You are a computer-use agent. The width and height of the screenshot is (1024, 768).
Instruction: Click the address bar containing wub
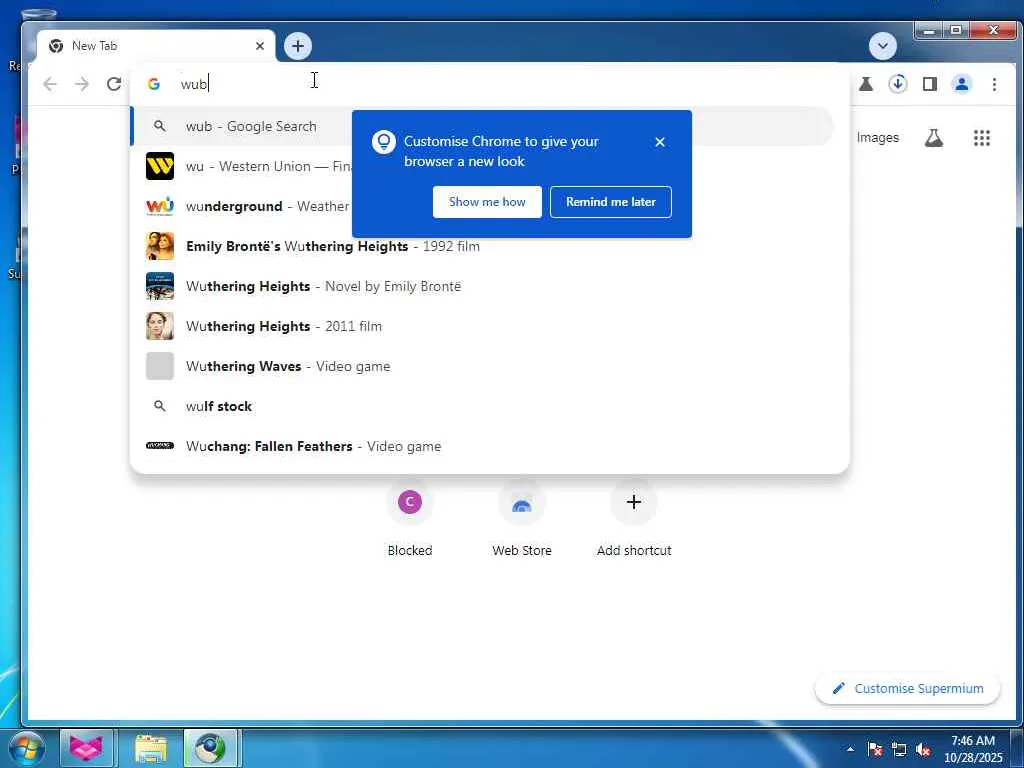[x=490, y=84]
